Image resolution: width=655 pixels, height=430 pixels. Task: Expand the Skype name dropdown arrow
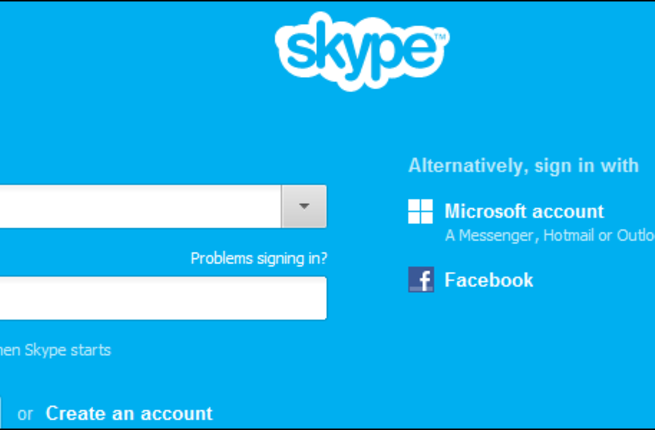304,207
